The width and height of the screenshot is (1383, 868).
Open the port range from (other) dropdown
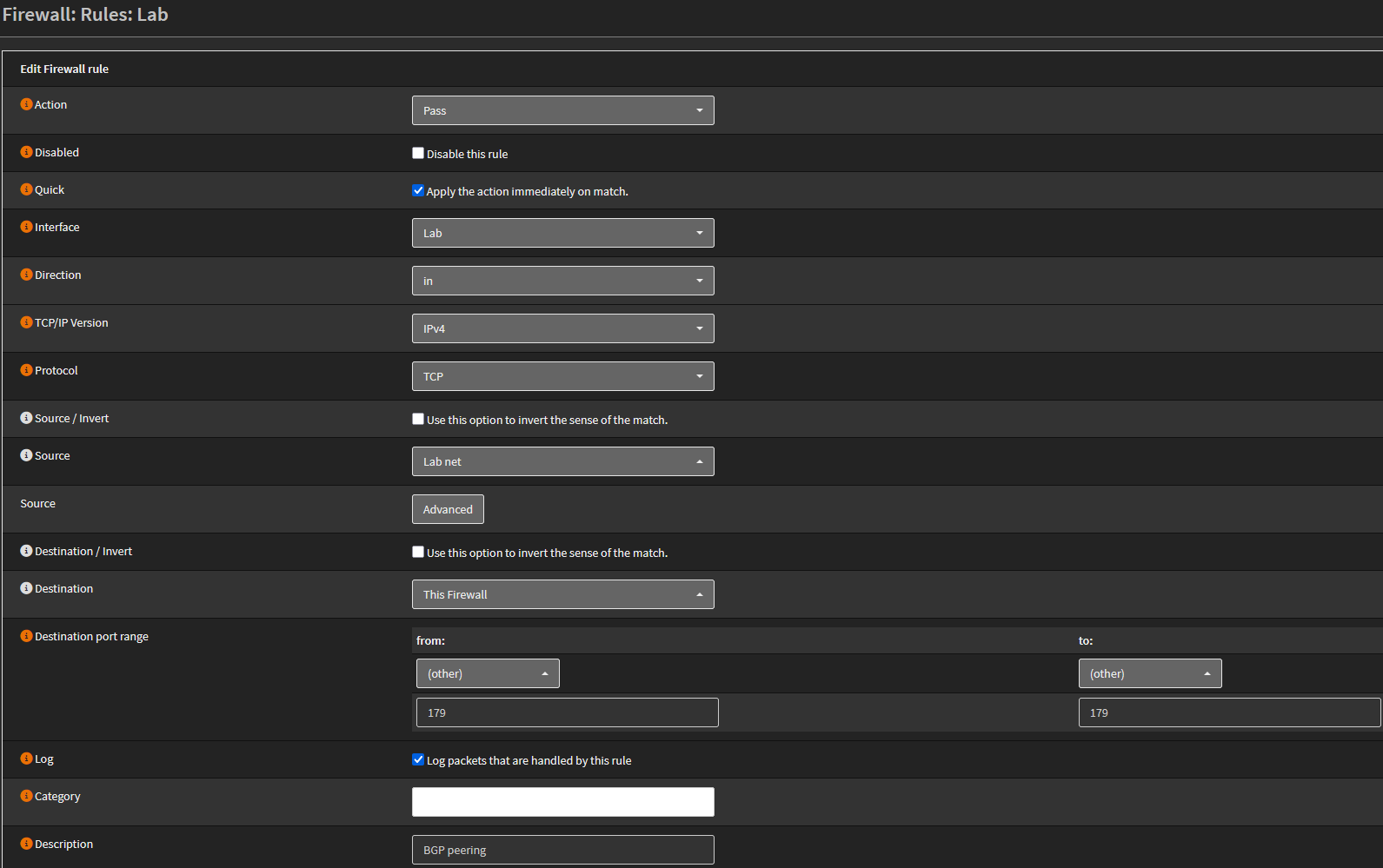(x=488, y=673)
